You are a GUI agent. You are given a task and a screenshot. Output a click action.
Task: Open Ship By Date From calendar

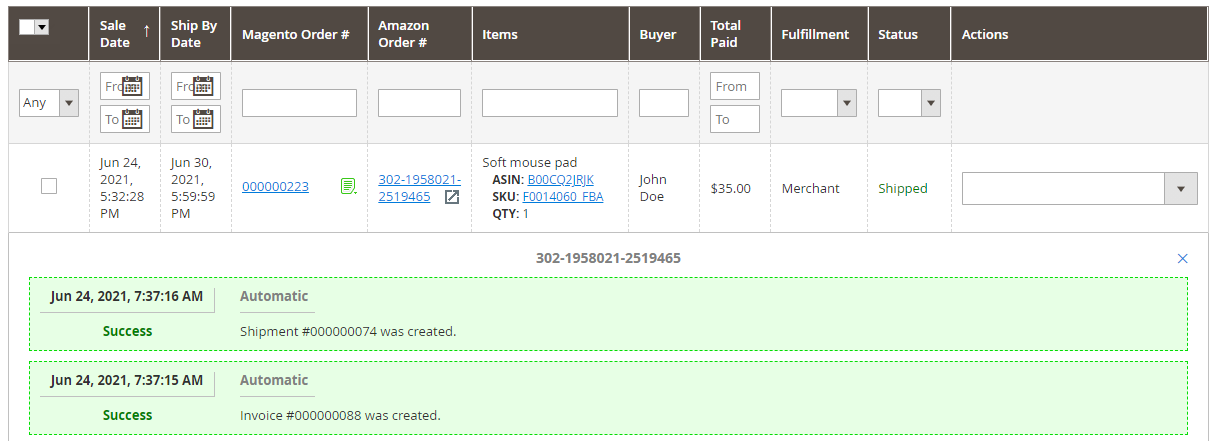click(x=203, y=86)
